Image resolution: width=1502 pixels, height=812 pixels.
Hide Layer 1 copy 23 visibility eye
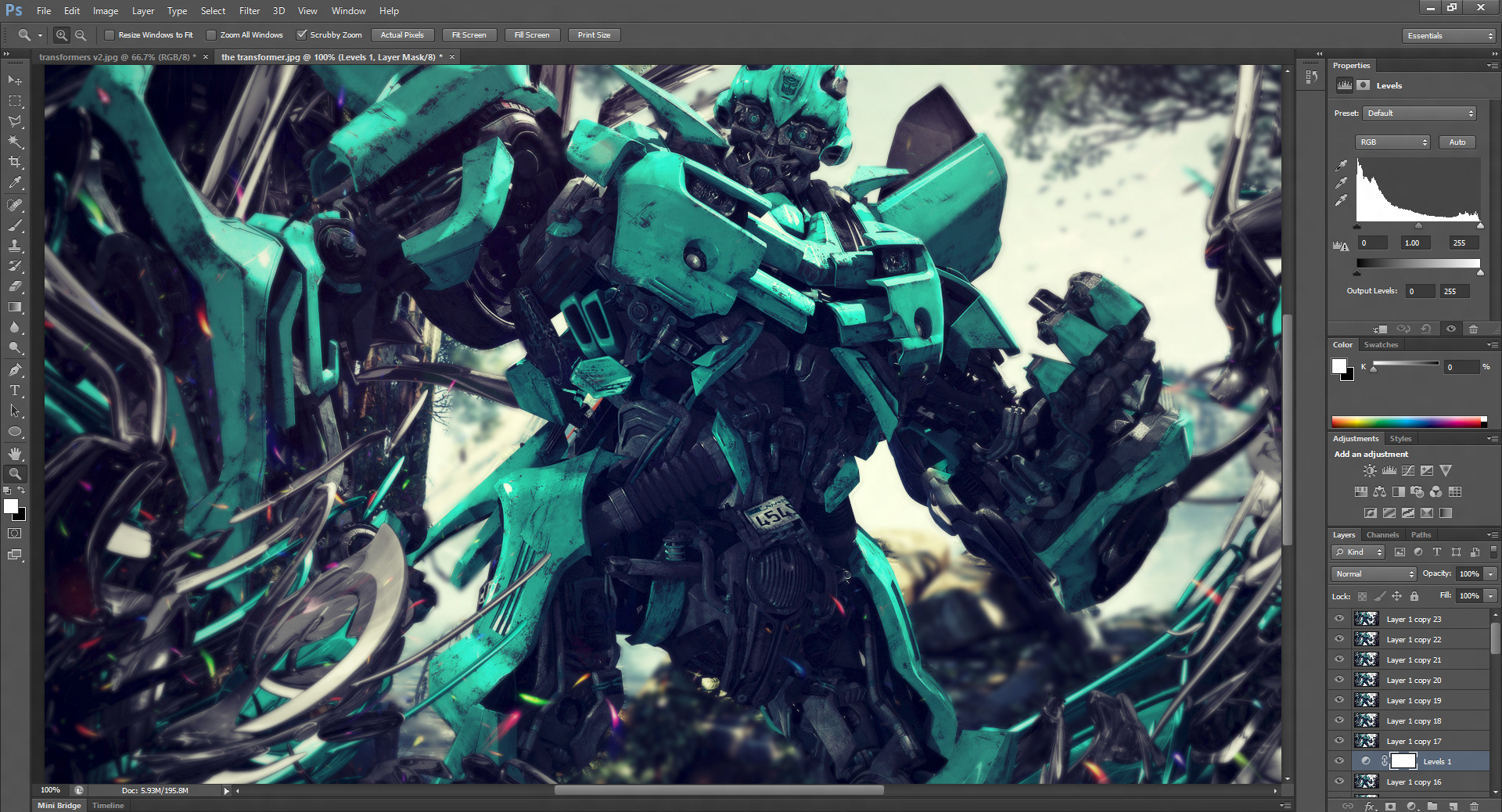(1339, 619)
